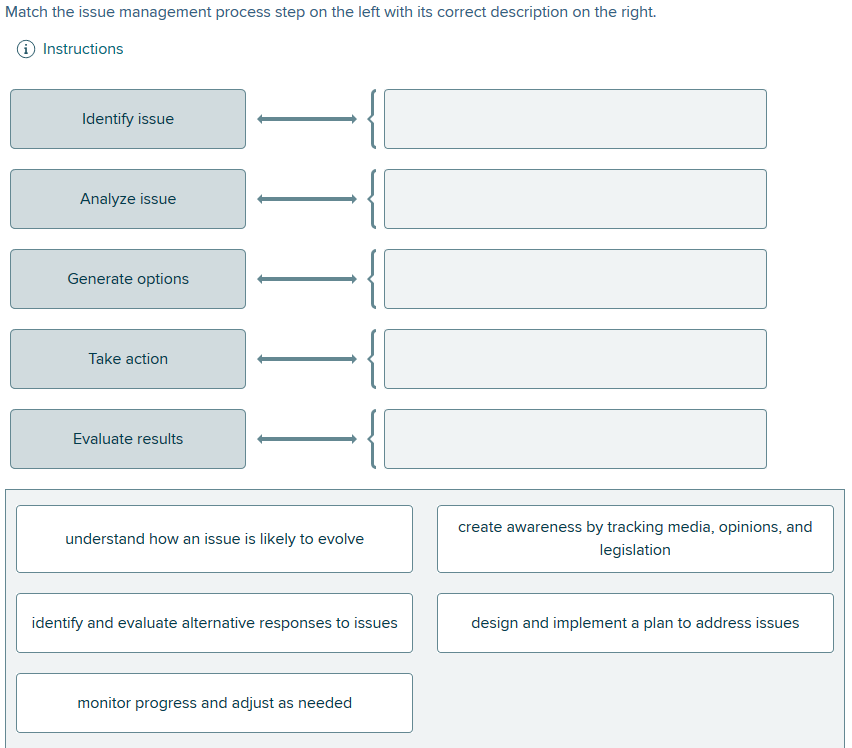Select the Evaluate results step tile
Image resolution: width=852 pixels, height=748 pixels.
[127, 438]
